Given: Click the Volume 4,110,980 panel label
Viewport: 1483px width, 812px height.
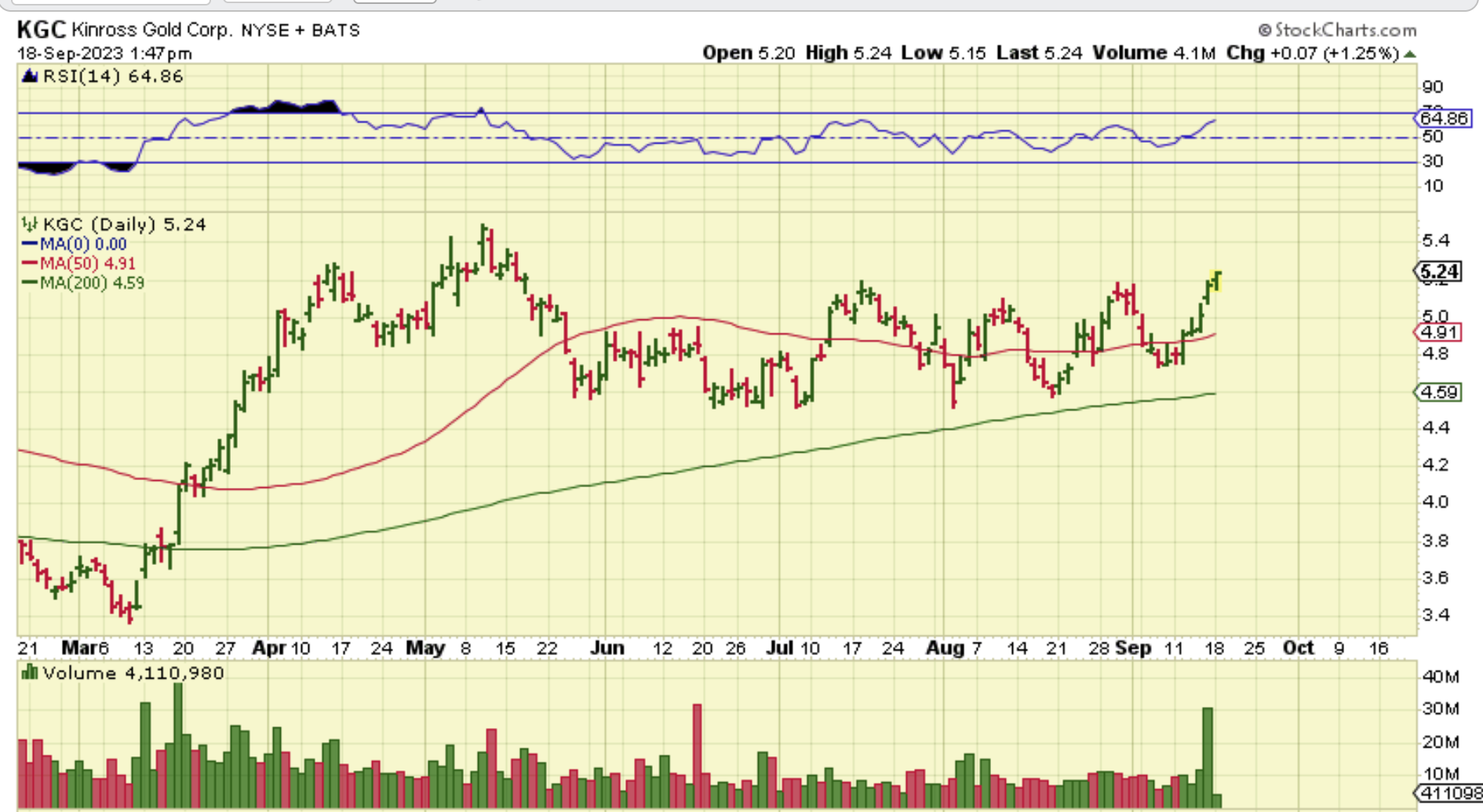Looking at the screenshot, I should click(133, 673).
